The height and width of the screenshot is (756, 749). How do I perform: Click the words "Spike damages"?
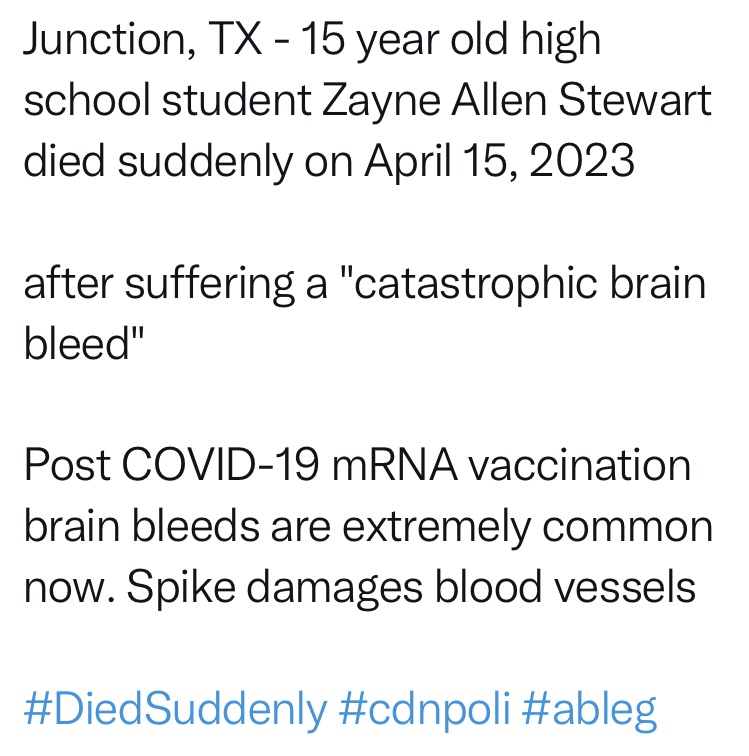coord(274,587)
